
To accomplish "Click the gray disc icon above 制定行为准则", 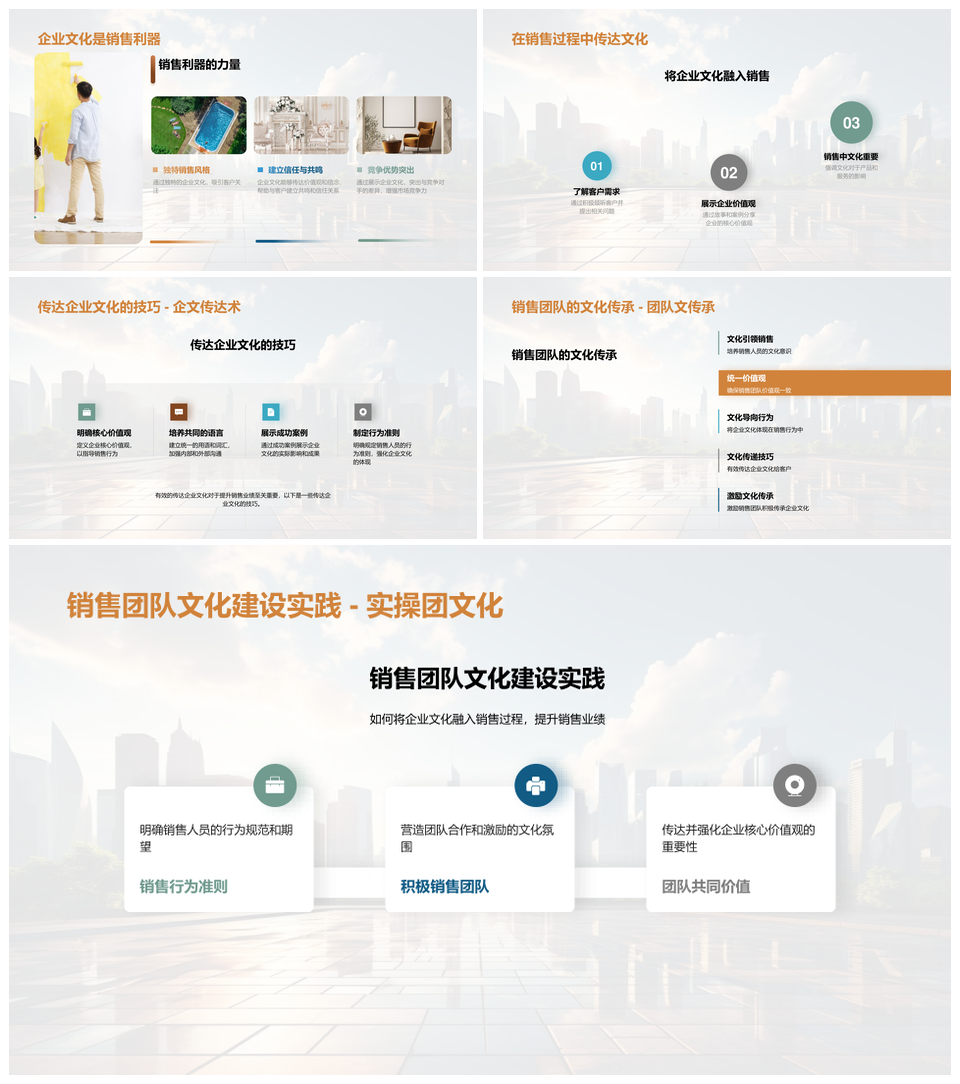I will click(363, 412).
